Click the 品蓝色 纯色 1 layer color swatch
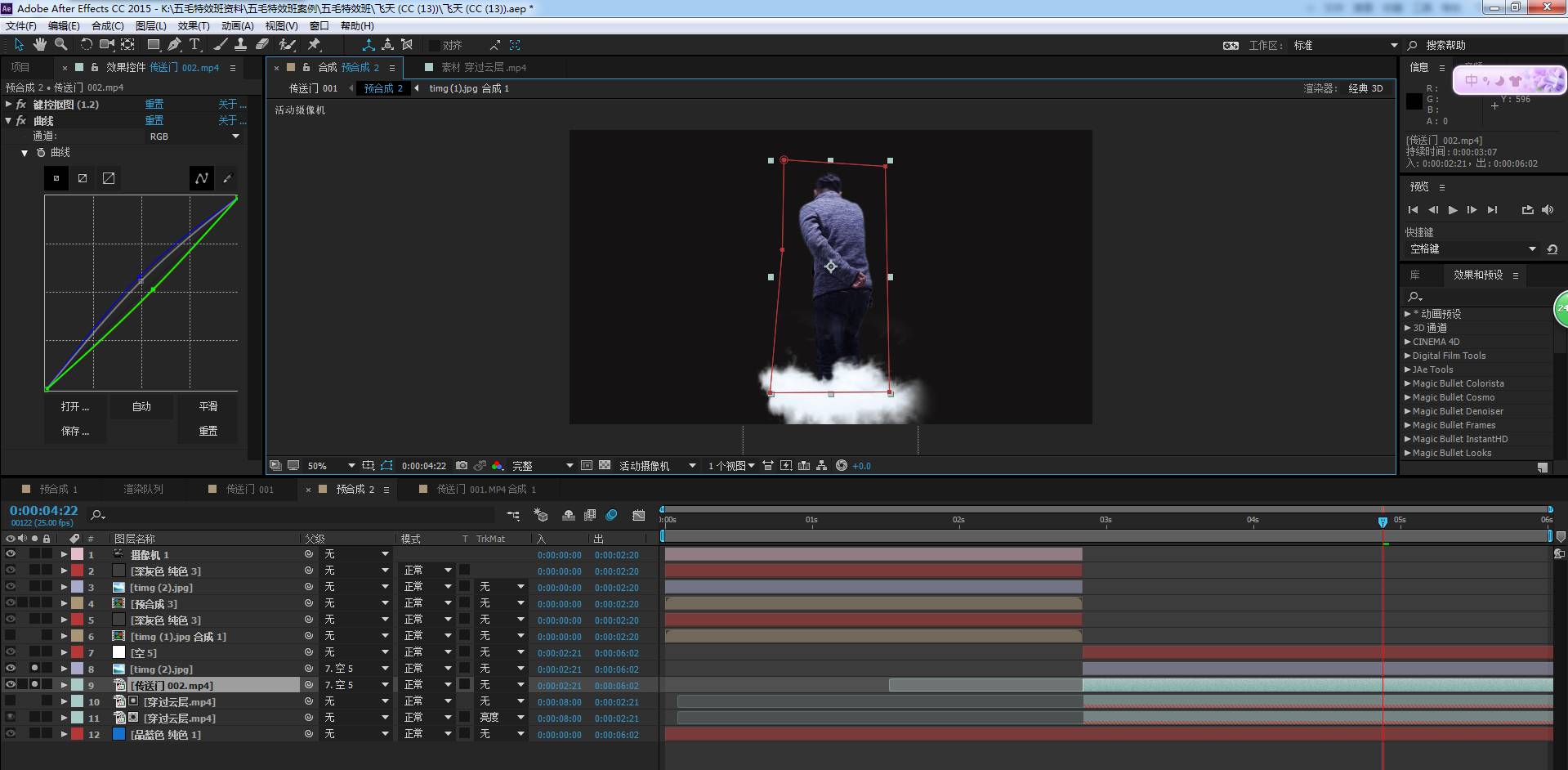Image resolution: width=1568 pixels, height=770 pixels. tap(77, 734)
